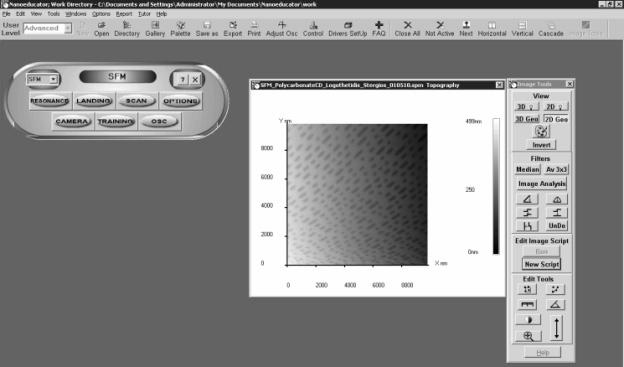Image resolution: width=624 pixels, height=367 pixels.
Task: Click the Next window icon
Action: pyautogui.click(x=466, y=29)
